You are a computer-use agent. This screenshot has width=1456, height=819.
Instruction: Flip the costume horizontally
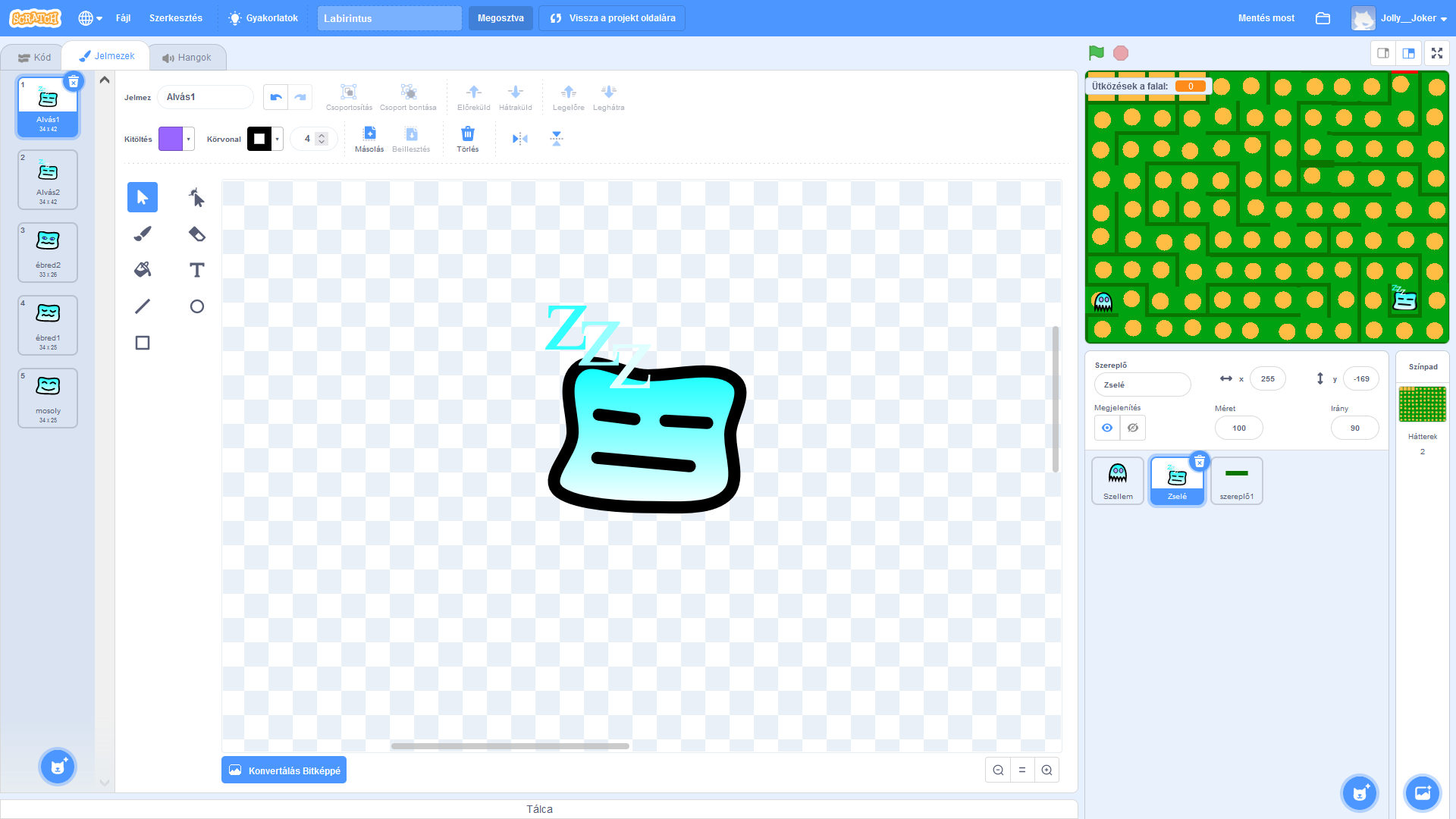coord(519,139)
